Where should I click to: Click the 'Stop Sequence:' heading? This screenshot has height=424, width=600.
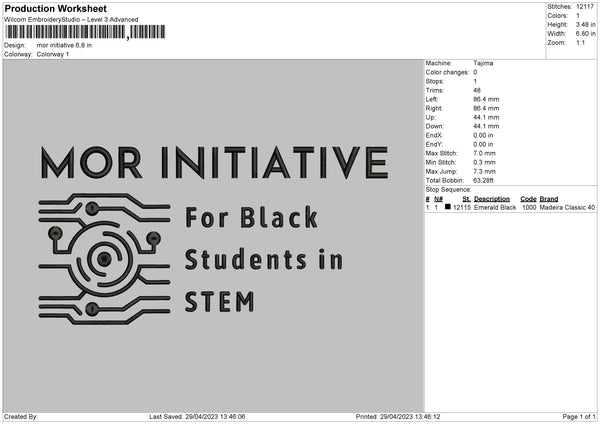448,190
